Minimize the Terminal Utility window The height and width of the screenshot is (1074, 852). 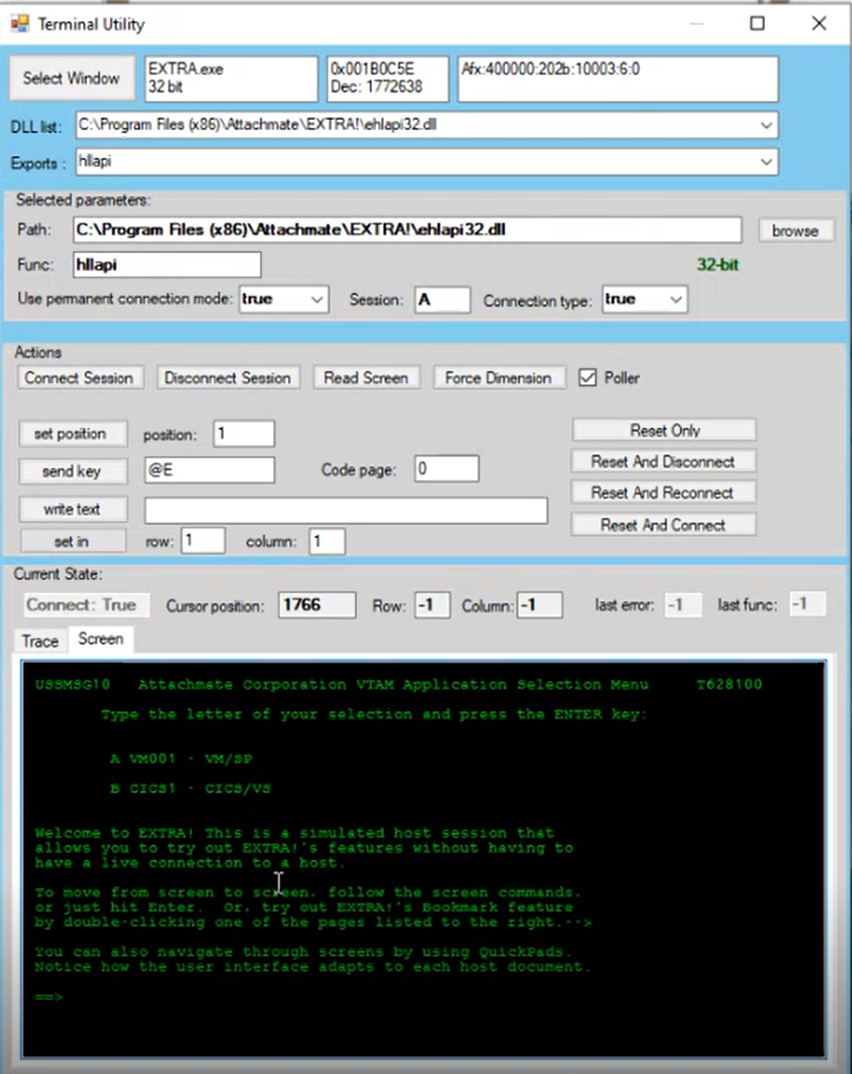697,23
